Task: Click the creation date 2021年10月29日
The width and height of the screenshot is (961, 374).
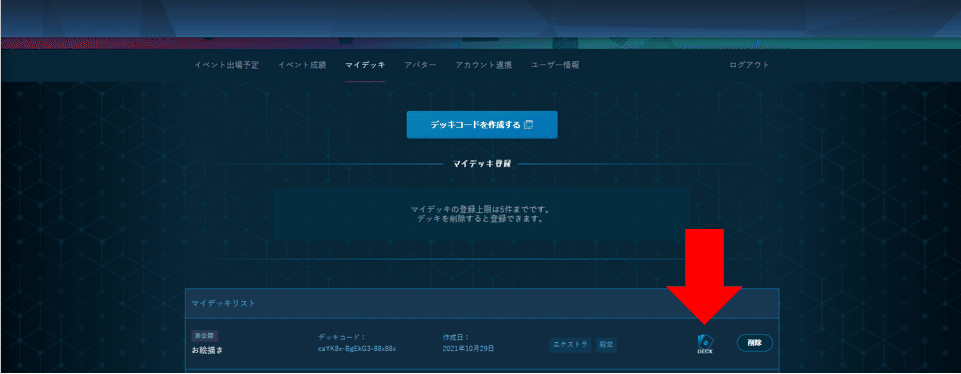Action: pos(468,349)
